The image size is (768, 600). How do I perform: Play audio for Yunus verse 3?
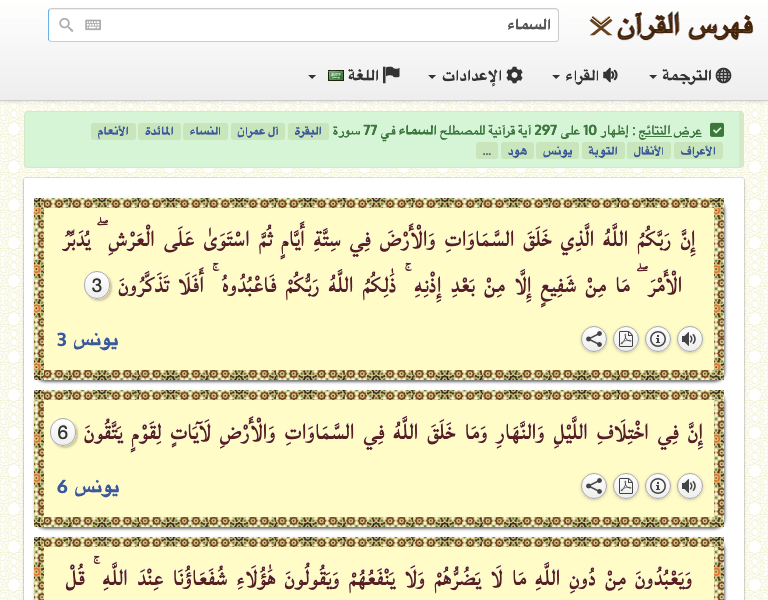click(x=689, y=339)
